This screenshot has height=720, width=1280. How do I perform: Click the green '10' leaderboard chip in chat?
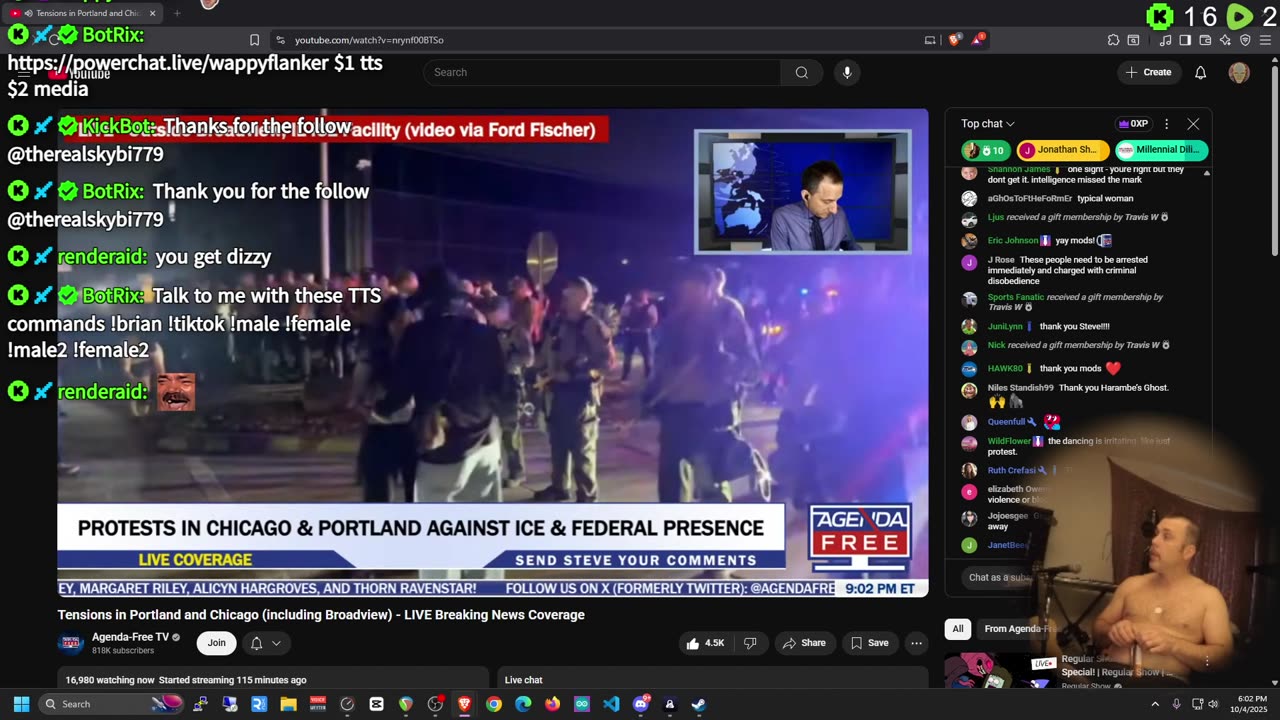coord(986,150)
